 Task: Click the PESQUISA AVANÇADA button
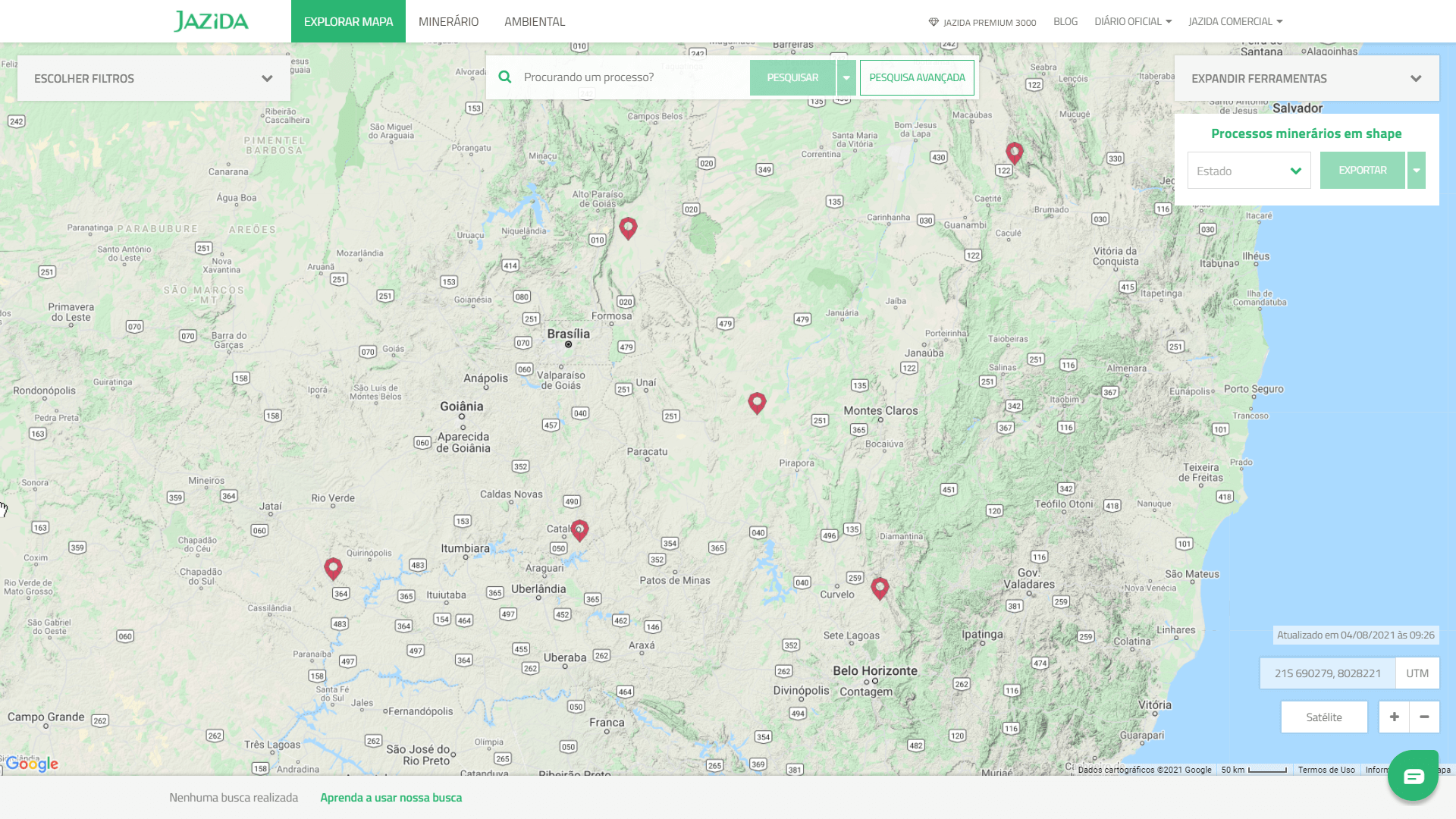coord(916,77)
